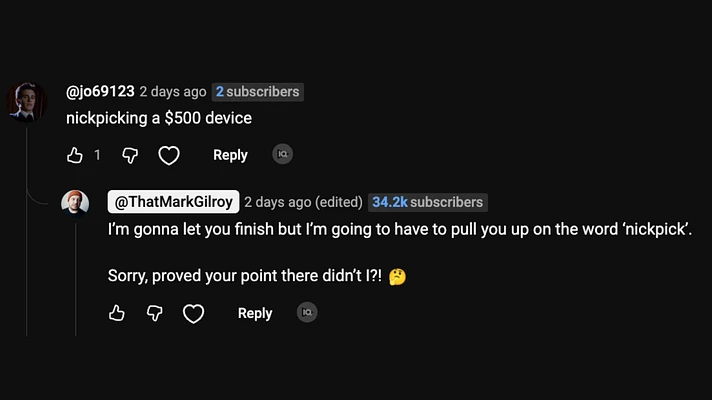712x400 pixels.
Task: Dislike the reply from @ThatMarkGilroy
Action: coord(154,313)
